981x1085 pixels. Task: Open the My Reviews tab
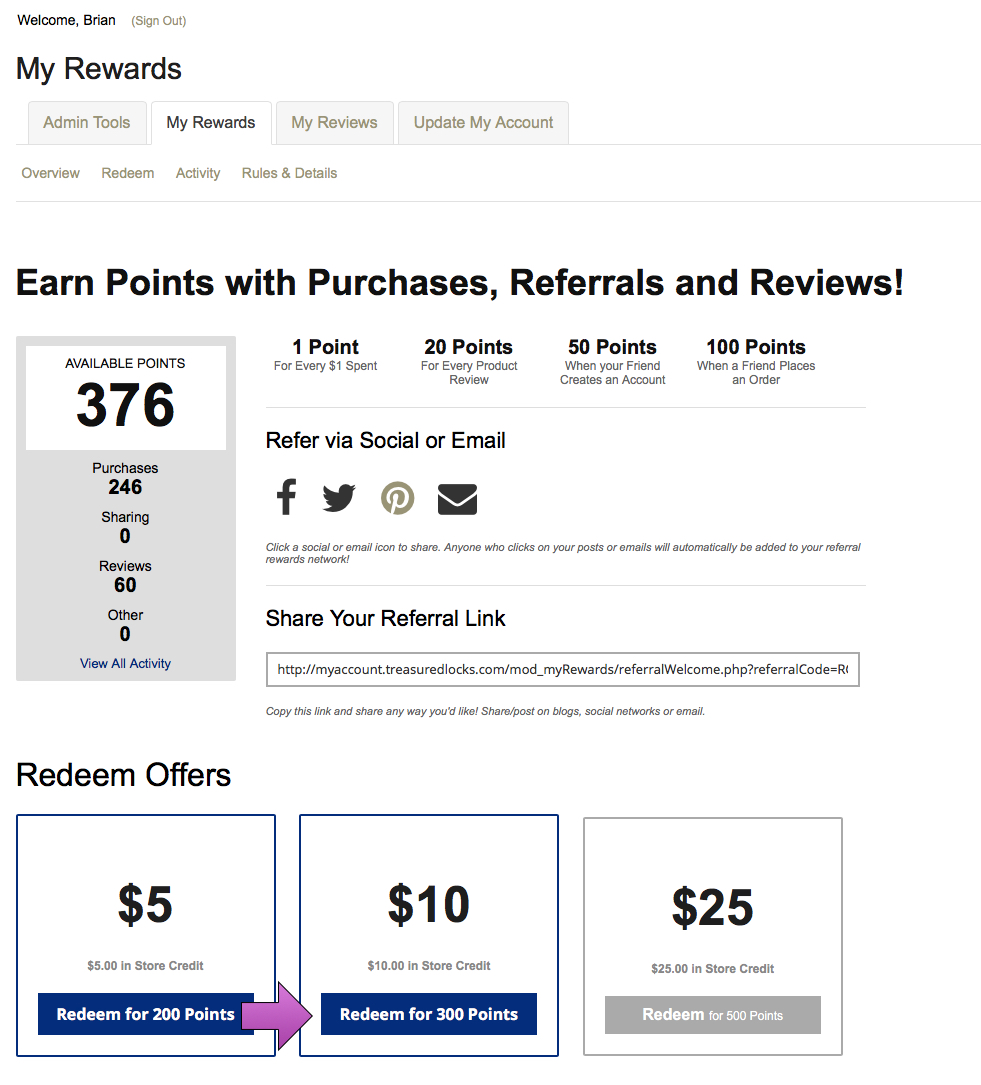tap(334, 122)
